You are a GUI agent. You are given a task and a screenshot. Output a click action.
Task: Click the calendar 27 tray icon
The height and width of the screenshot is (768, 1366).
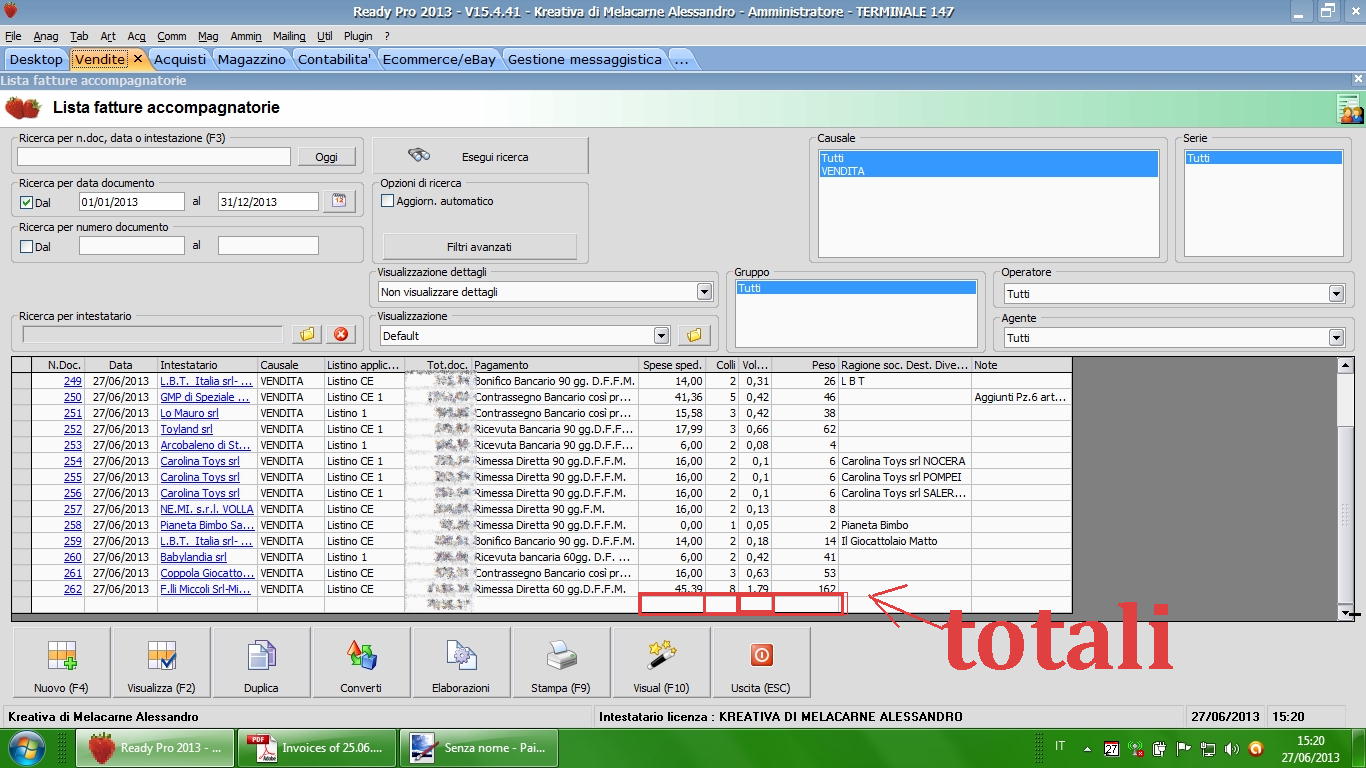click(1111, 748)
